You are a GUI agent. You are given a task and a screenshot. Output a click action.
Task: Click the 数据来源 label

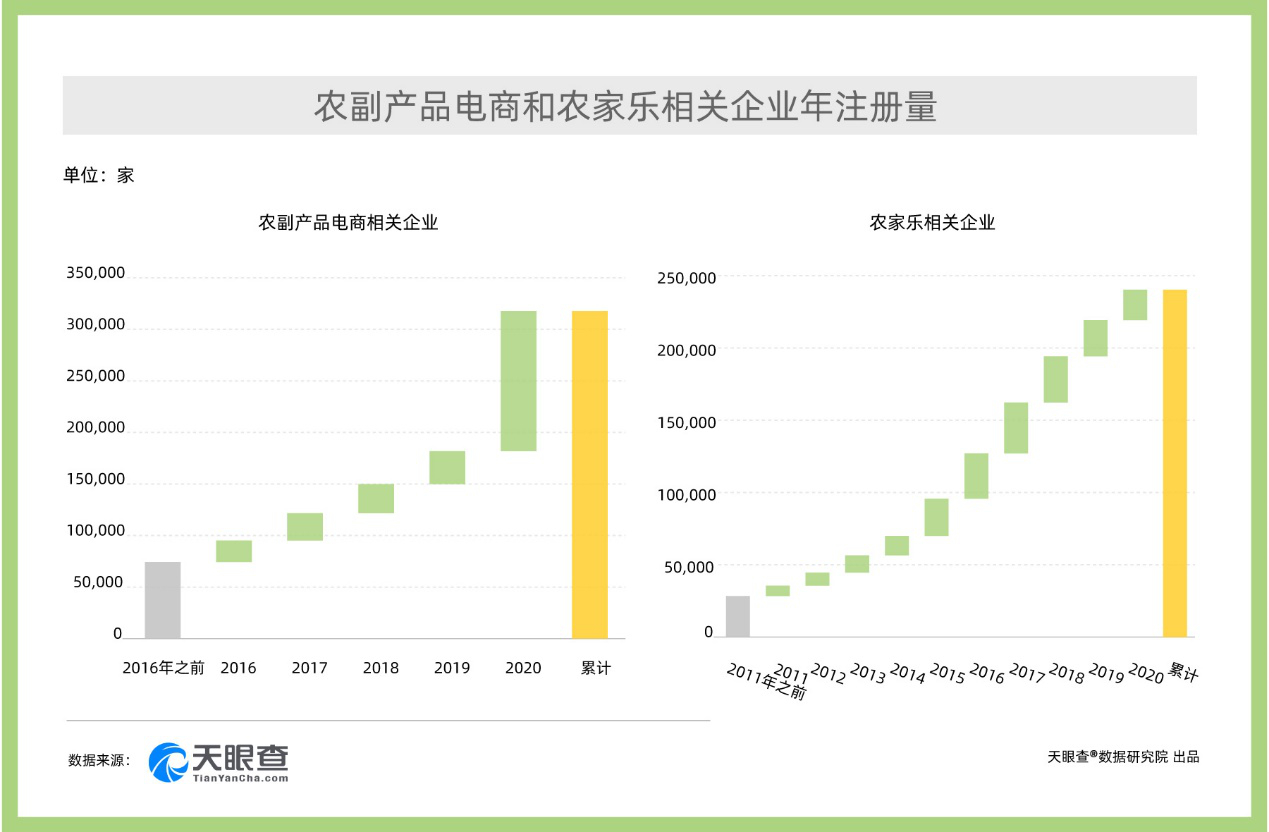click(99, 760)
